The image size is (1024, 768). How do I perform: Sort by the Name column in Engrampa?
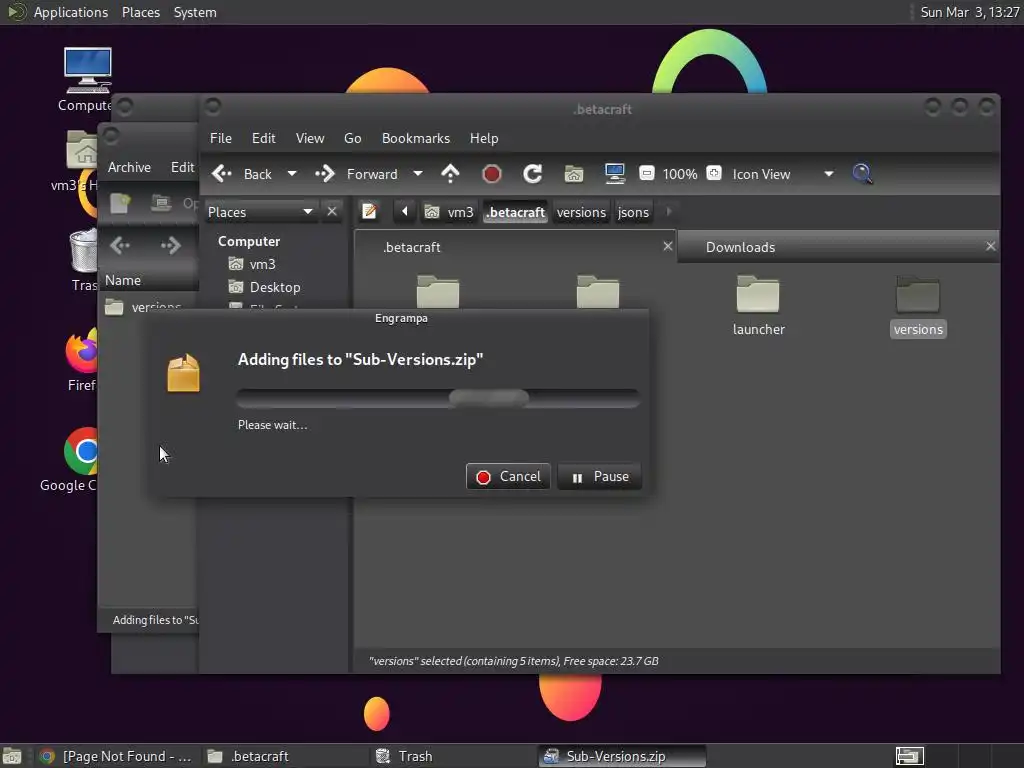click(x=150, y=280)
